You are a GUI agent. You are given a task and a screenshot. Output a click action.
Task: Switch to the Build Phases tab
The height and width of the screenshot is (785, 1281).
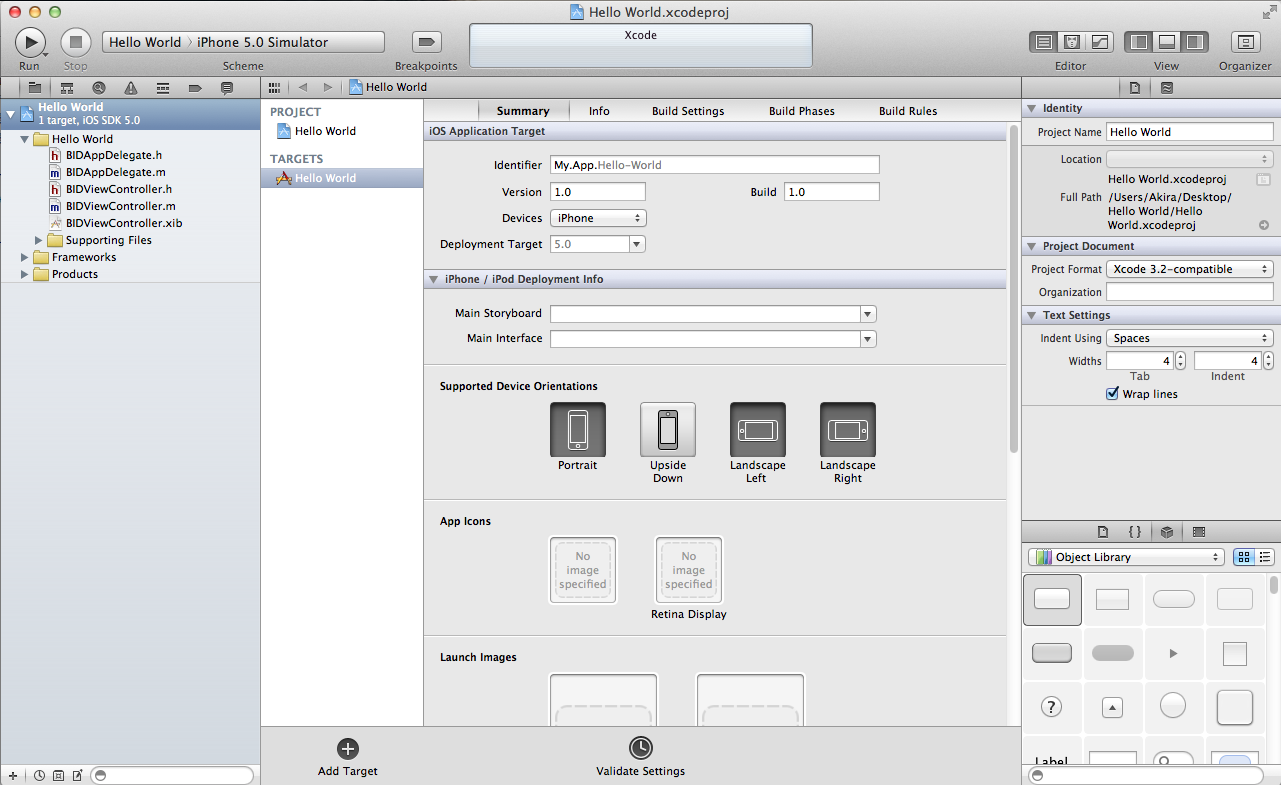coord(802,111)
